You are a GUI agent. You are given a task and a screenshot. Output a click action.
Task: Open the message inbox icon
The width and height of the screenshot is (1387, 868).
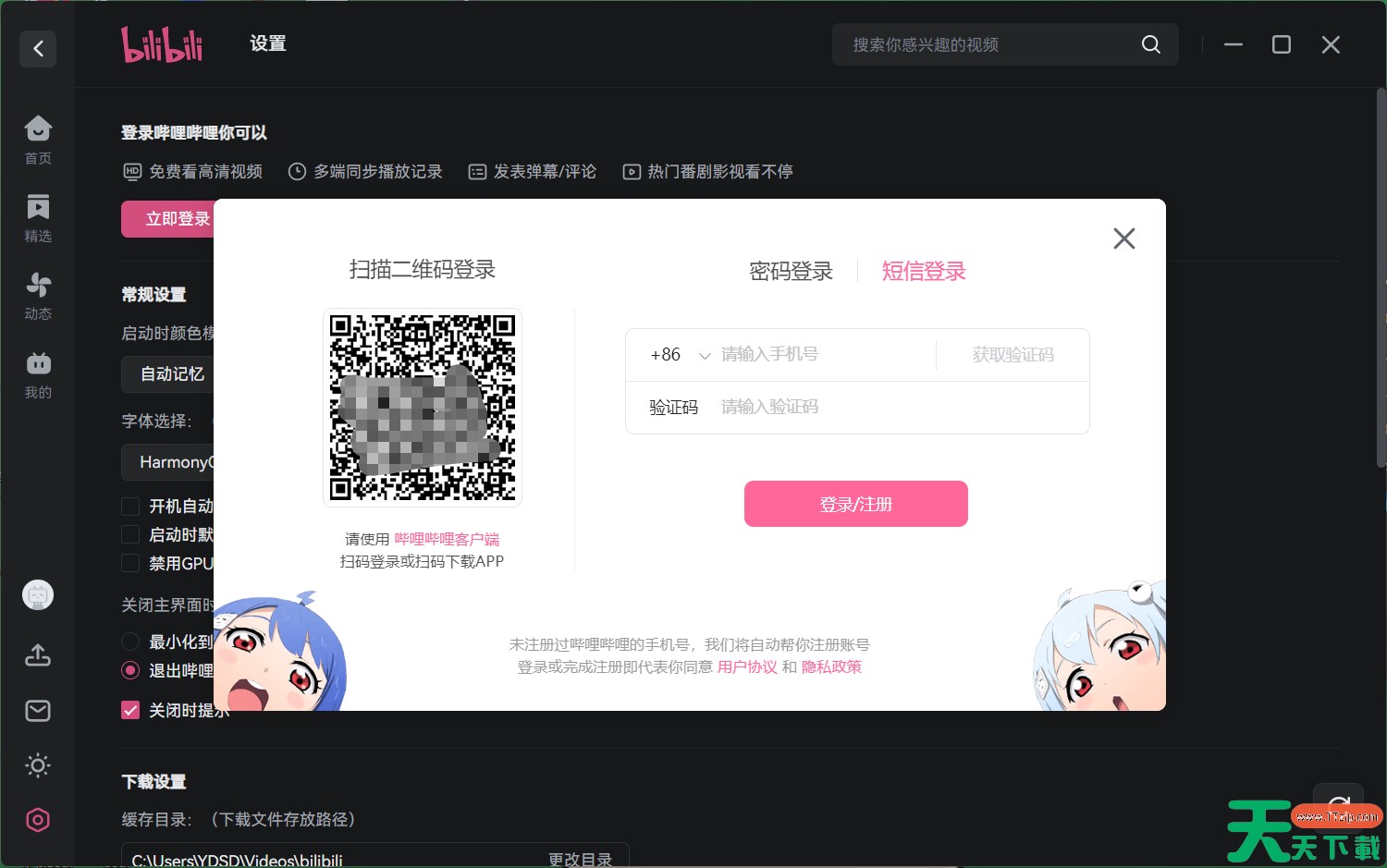(x=37, y=710)
